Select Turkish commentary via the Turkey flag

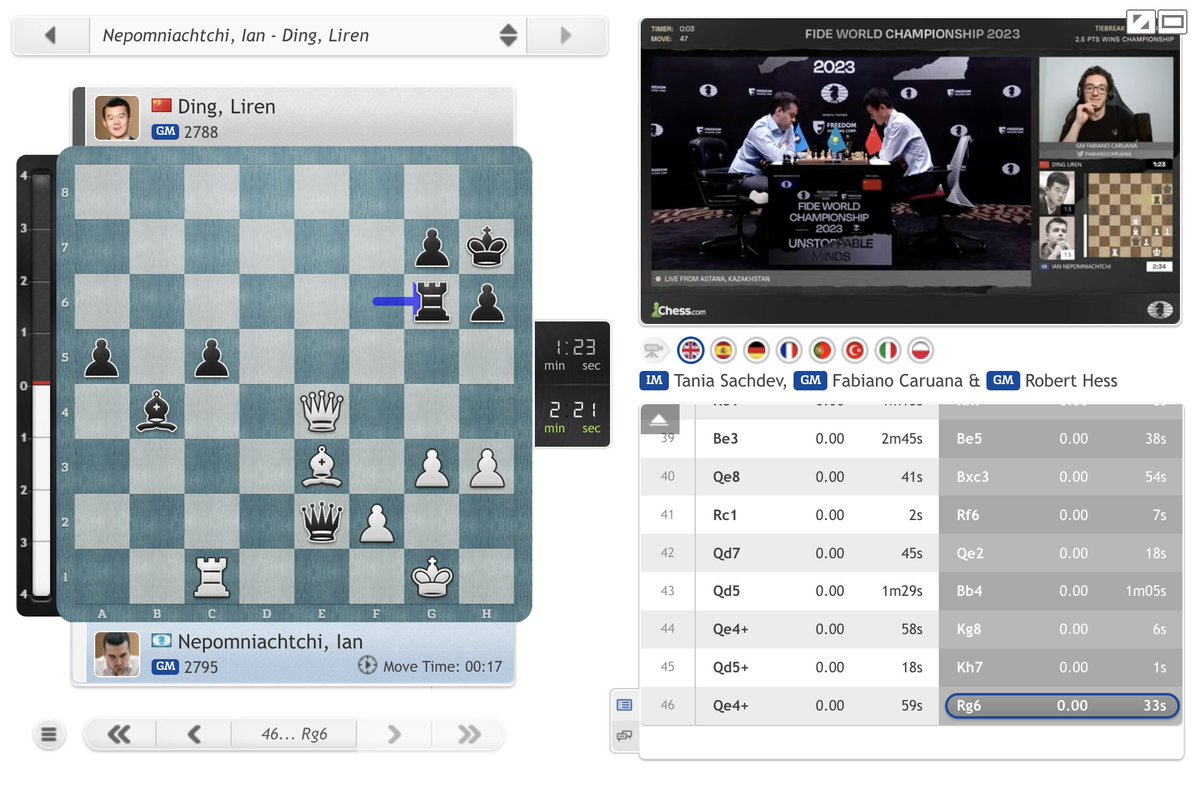click(855, 350)
